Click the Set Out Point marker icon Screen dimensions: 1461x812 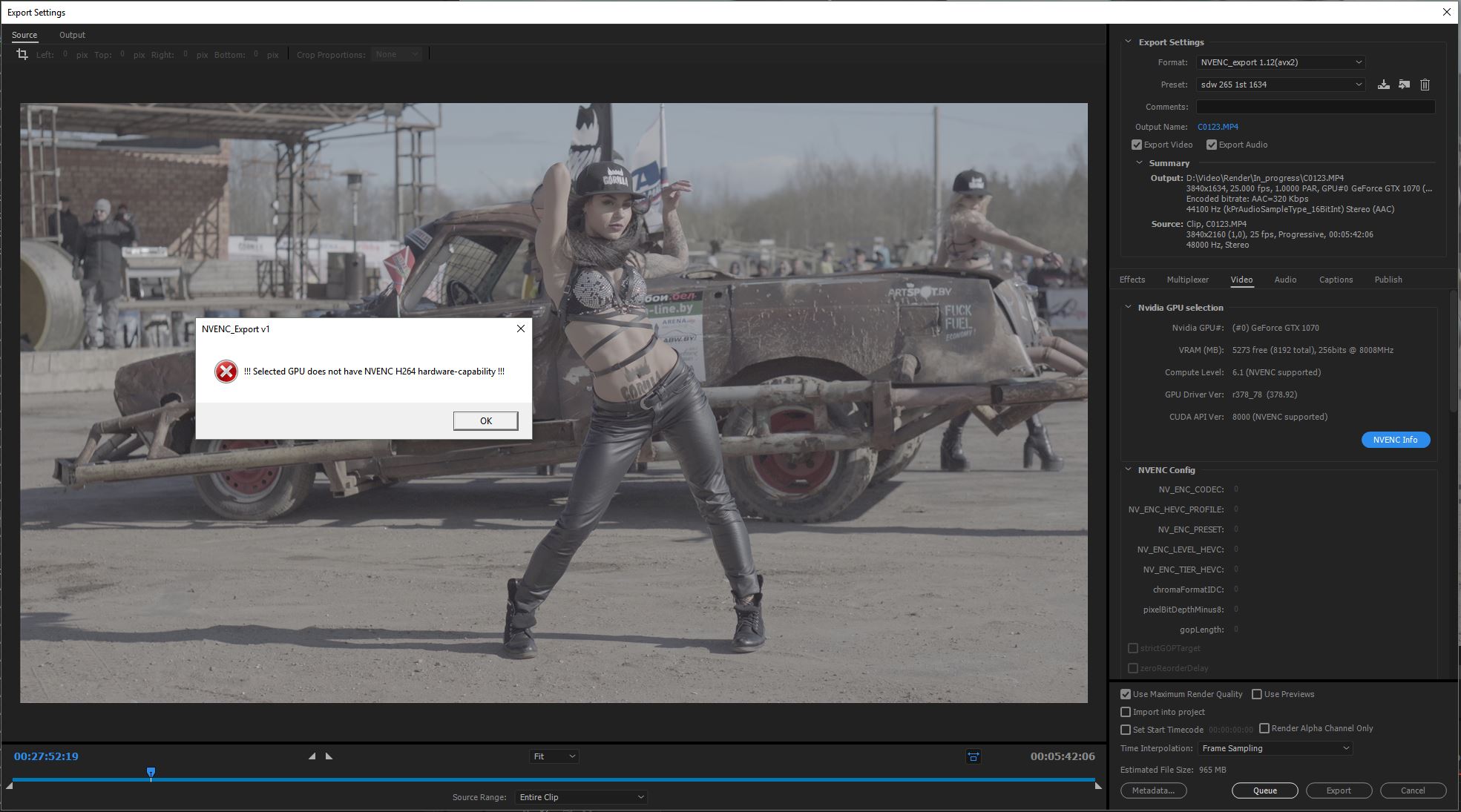click(329, 756)
